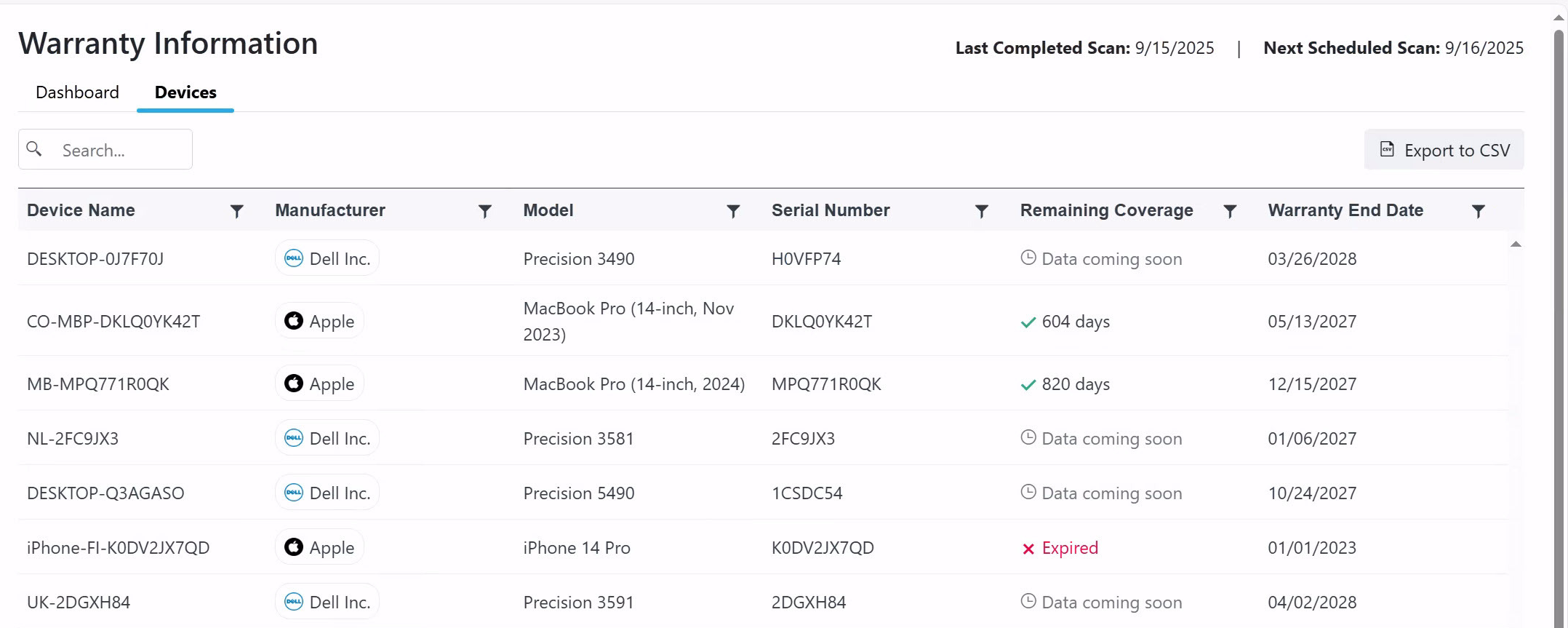Click the clock icon for NL-2FC9JX3
This screenshot has width=1568, height=628.
(x=1028, y=437)
